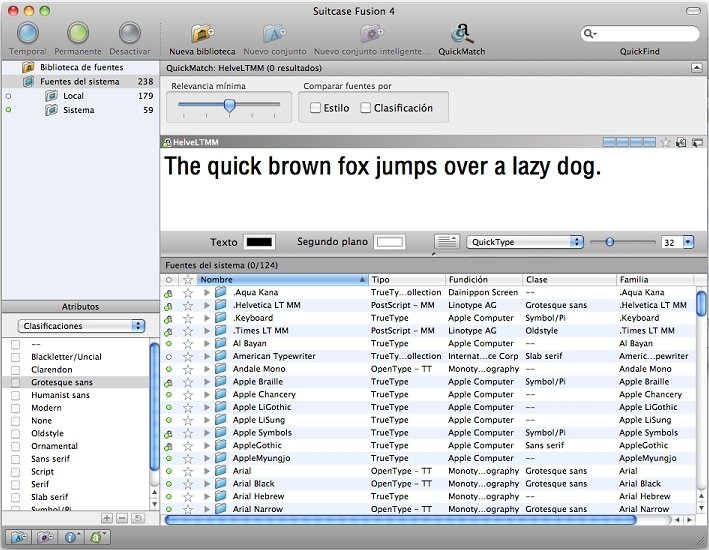Viewport: 709px width, 550px height.
Task: Check the Modern classification
Action: click(16, 408)
